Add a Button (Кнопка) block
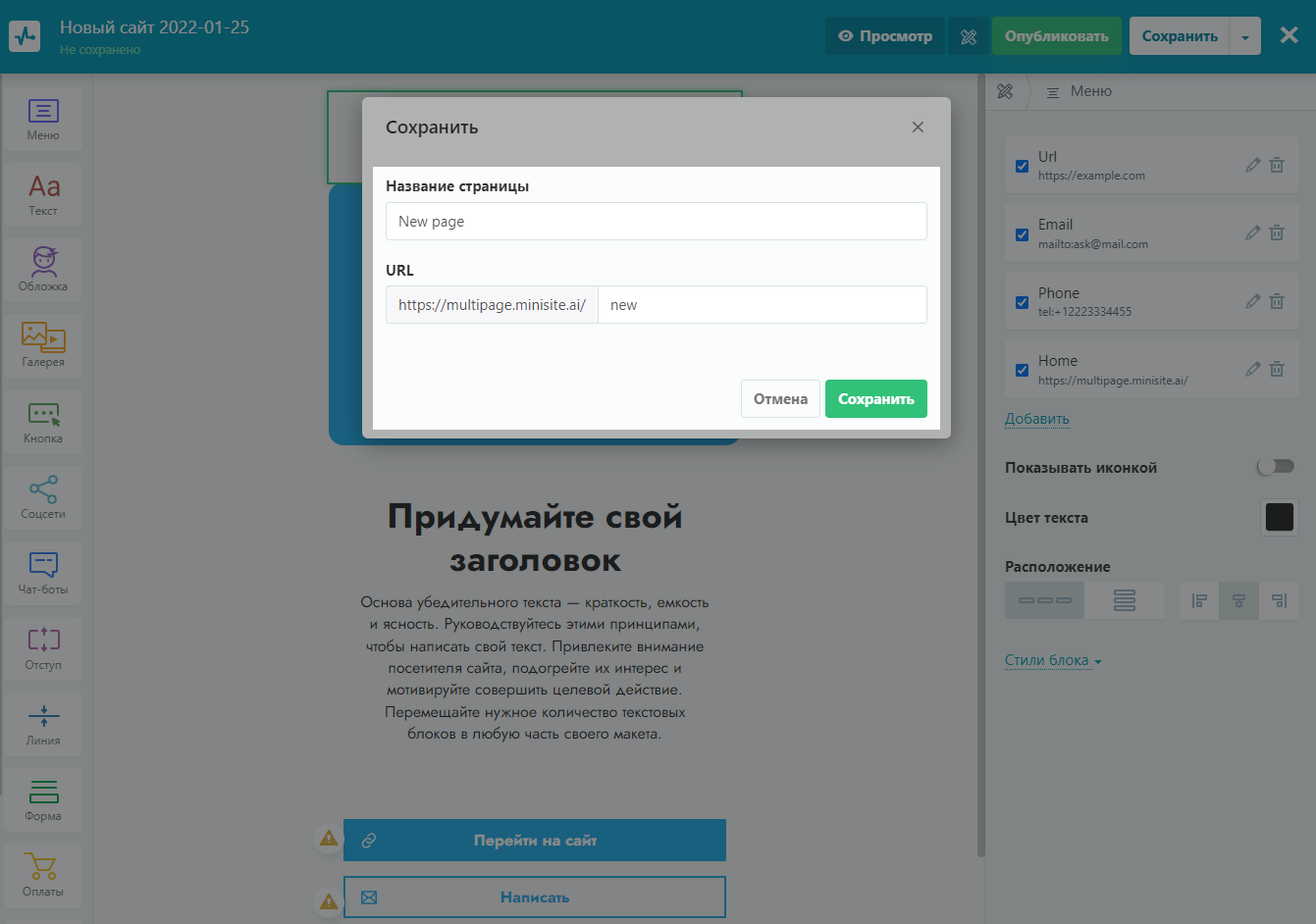This screenshot has width=1316, height=924. [x=43, y=422]
